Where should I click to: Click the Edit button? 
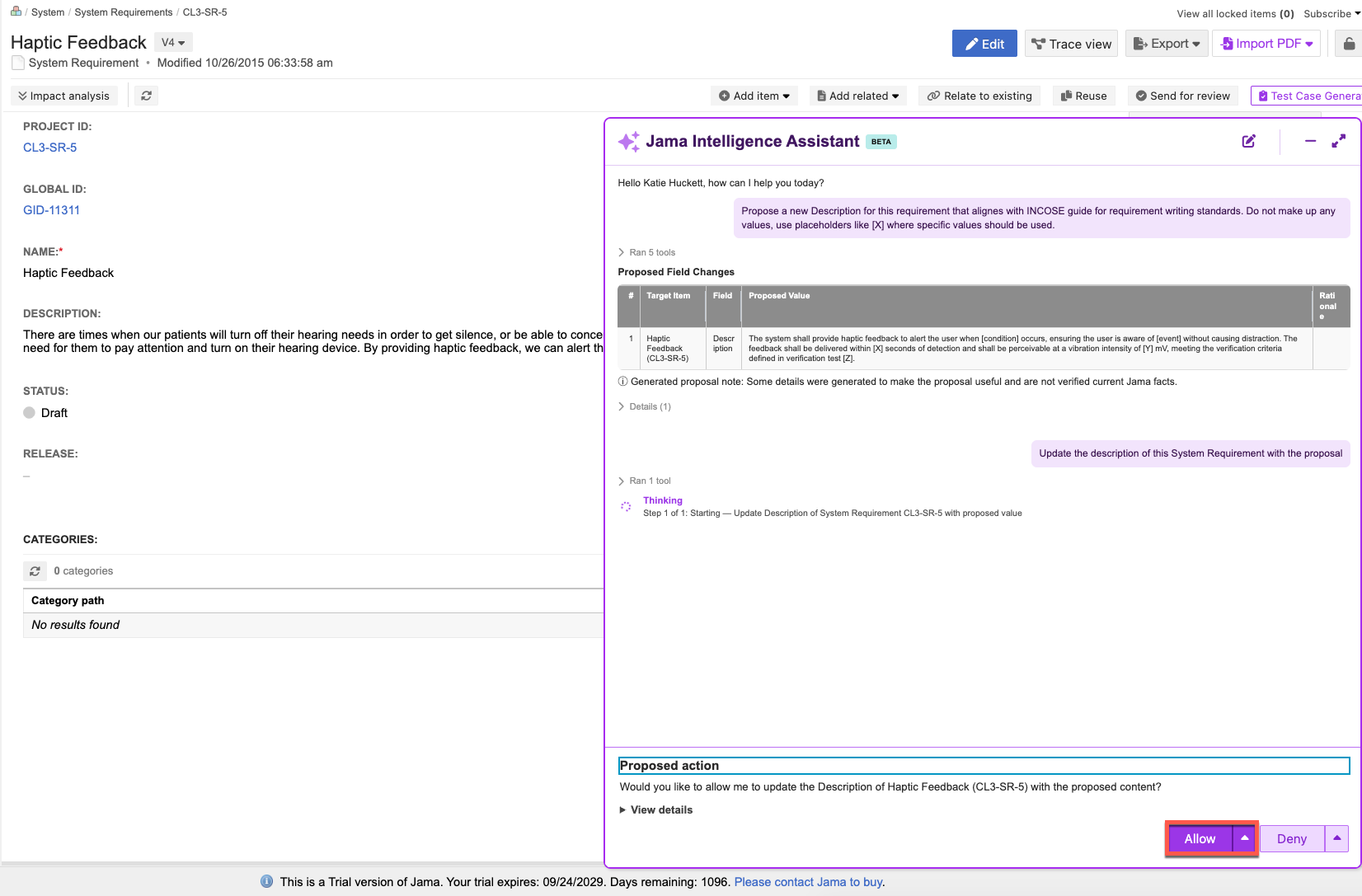tap(984, 44)
